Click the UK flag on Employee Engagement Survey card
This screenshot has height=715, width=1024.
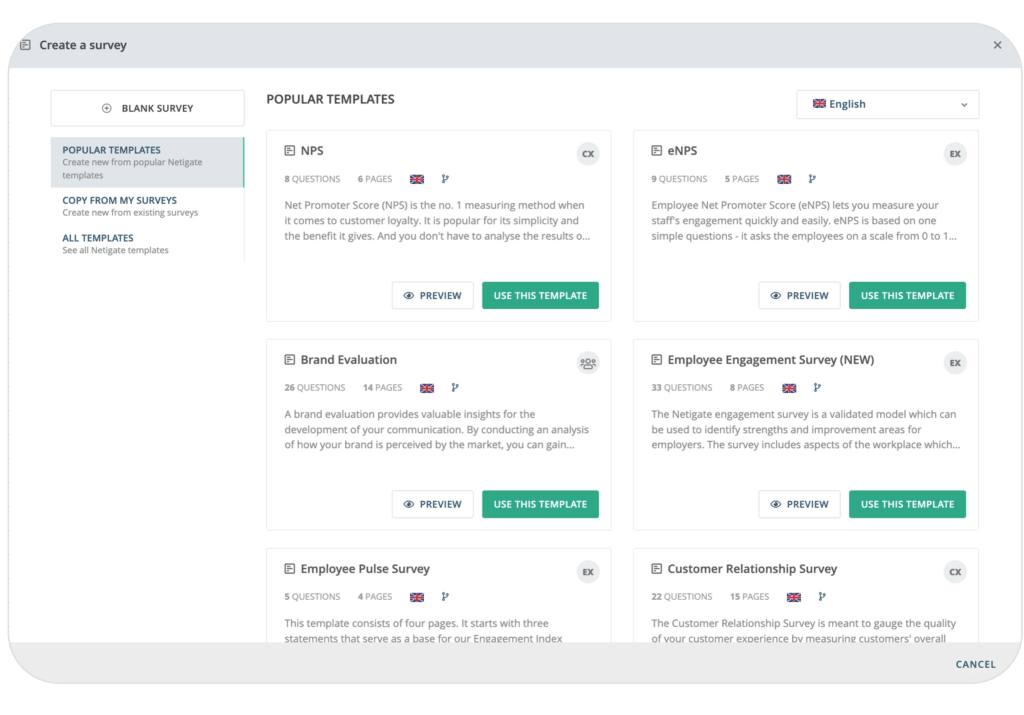[x=789, y=388]
